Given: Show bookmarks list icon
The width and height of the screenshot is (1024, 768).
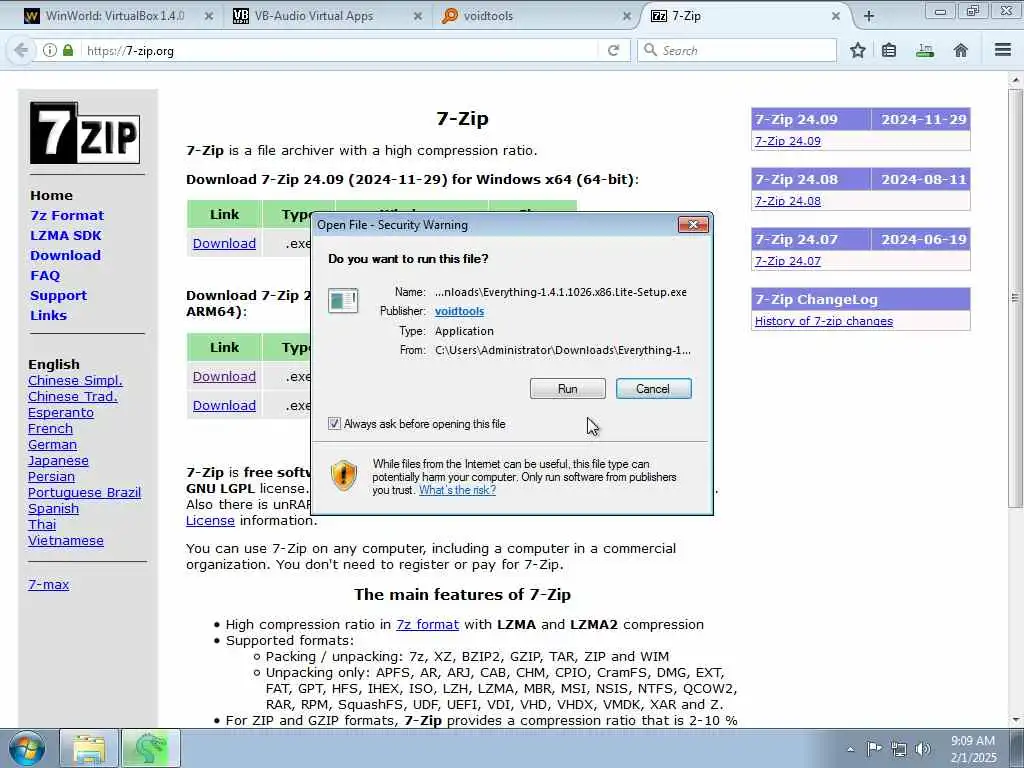Looking at the screenshot, I should pyautogui.click(x=889, y=50).
